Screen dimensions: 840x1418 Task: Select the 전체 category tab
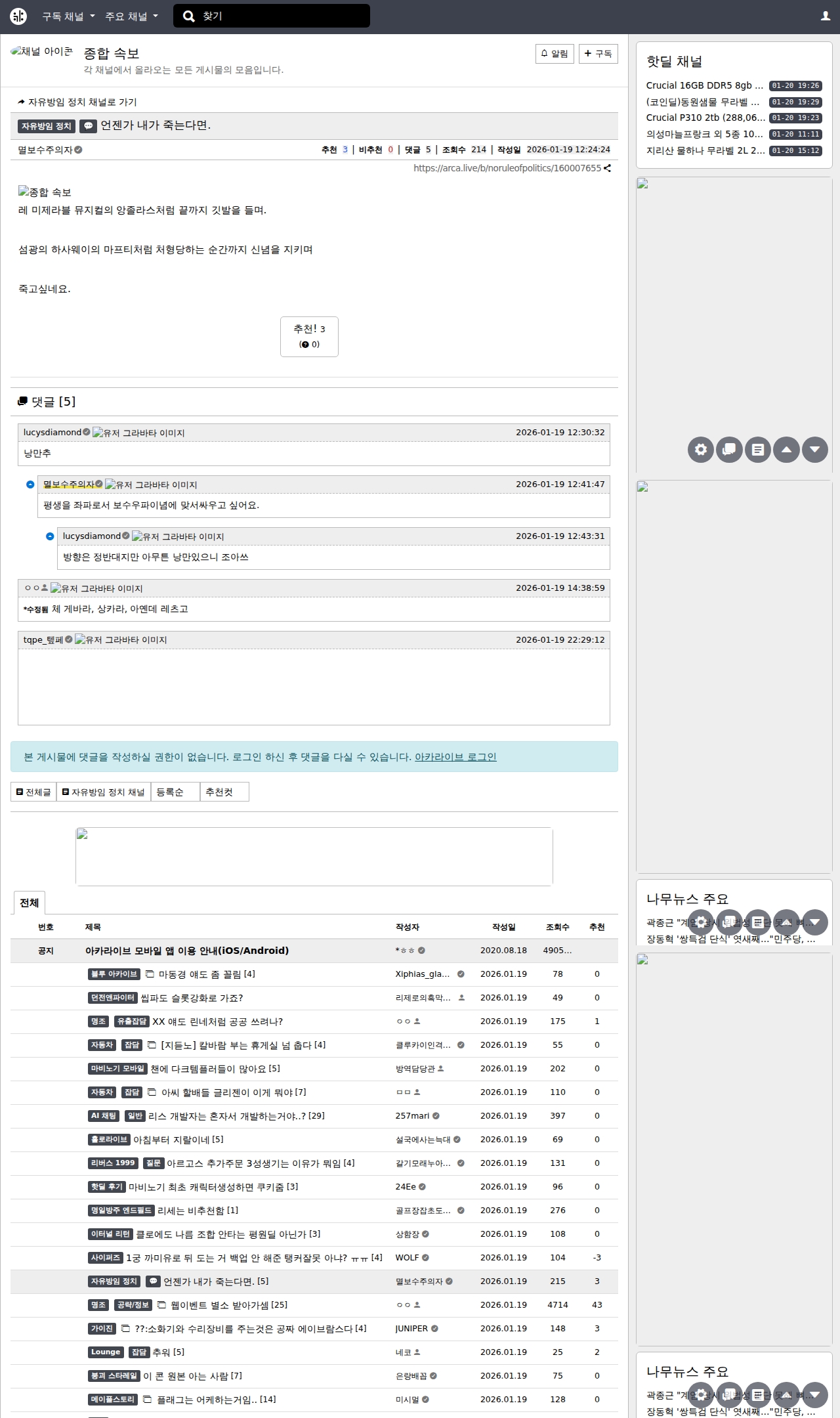click(29, 903)
